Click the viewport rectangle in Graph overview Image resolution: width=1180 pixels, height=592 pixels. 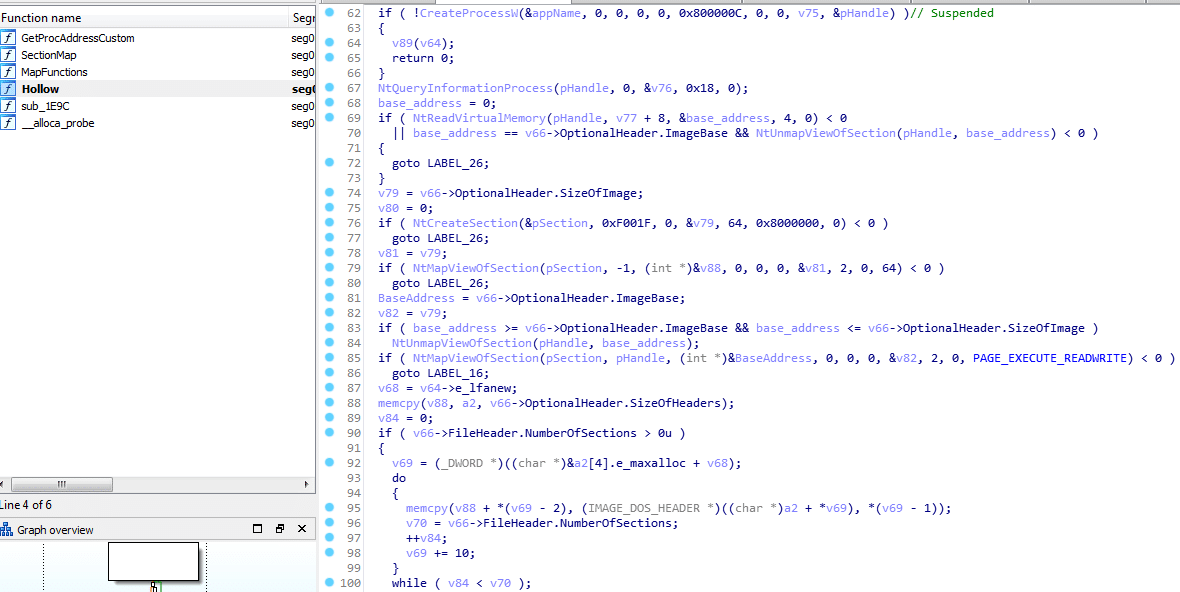tap(154, 561)
